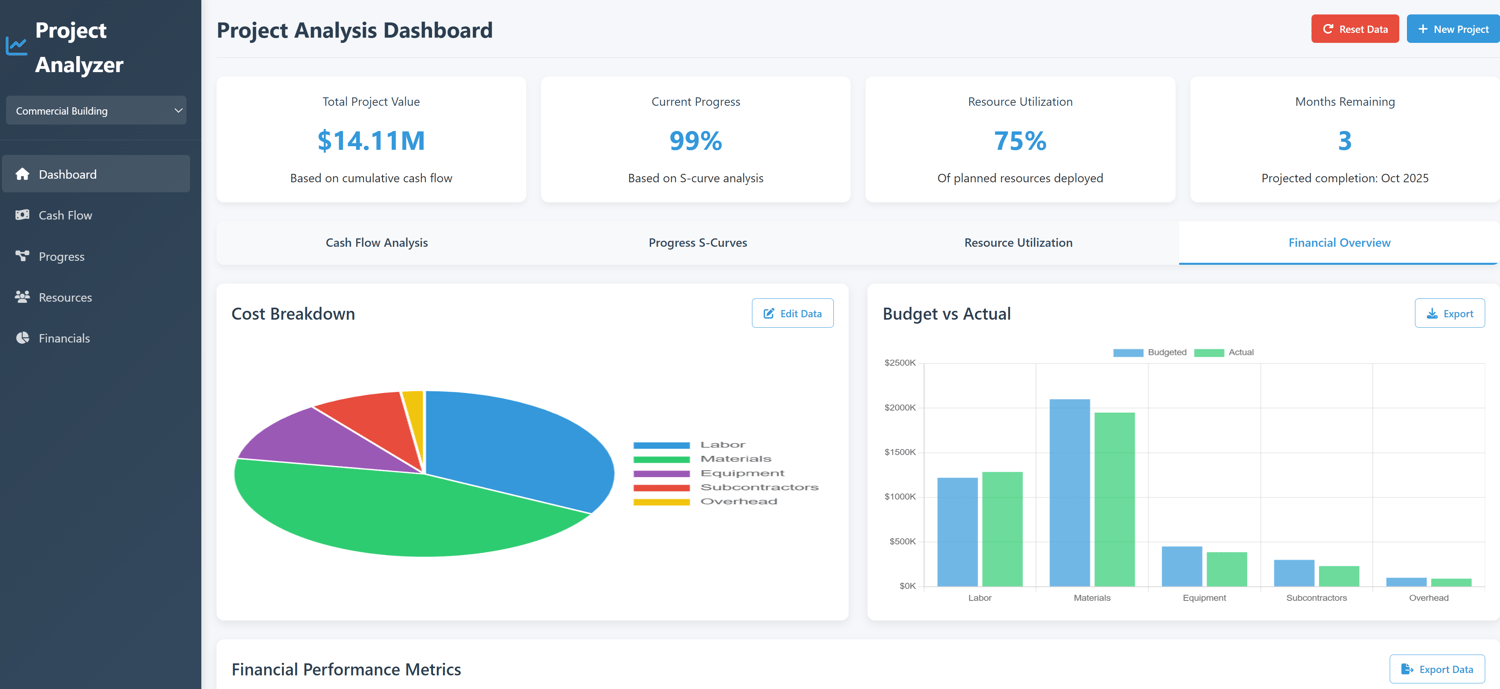Image resolution: width=1500 pixels, height=689 pixels.
Task: Click the $2500K axis label
Action: tap(900, 363)
